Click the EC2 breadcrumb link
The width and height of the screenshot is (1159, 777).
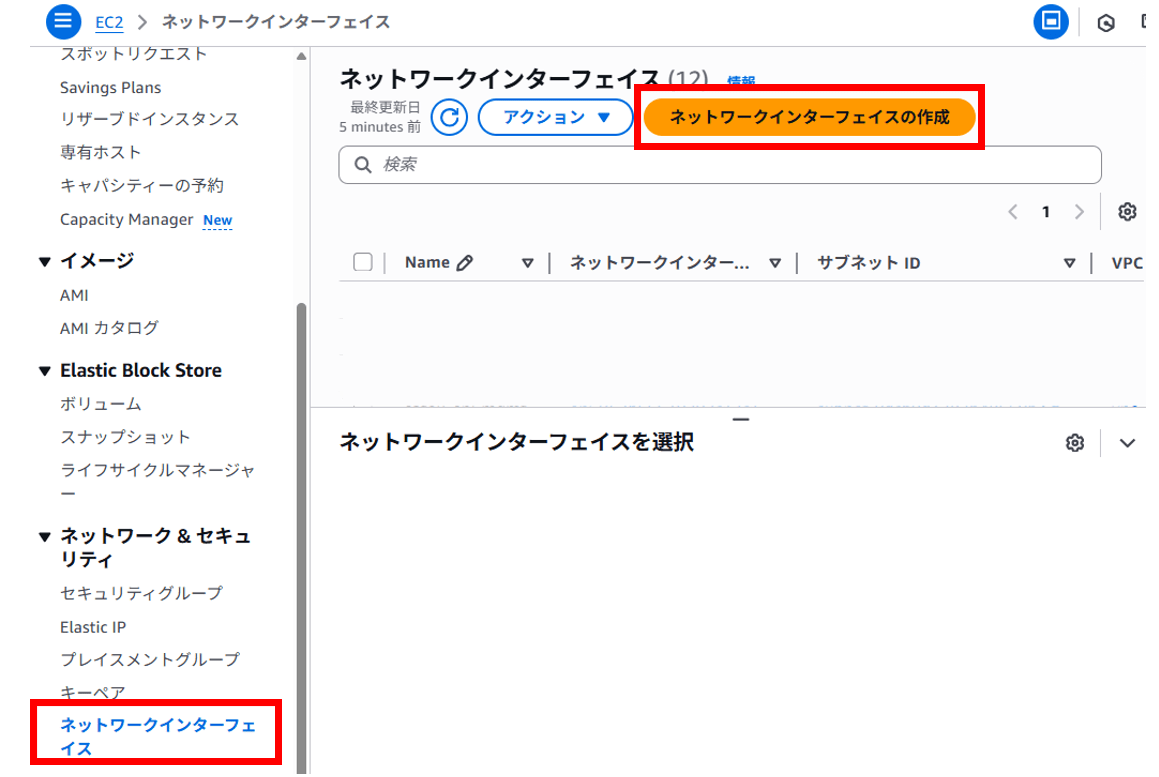point(109,21)
